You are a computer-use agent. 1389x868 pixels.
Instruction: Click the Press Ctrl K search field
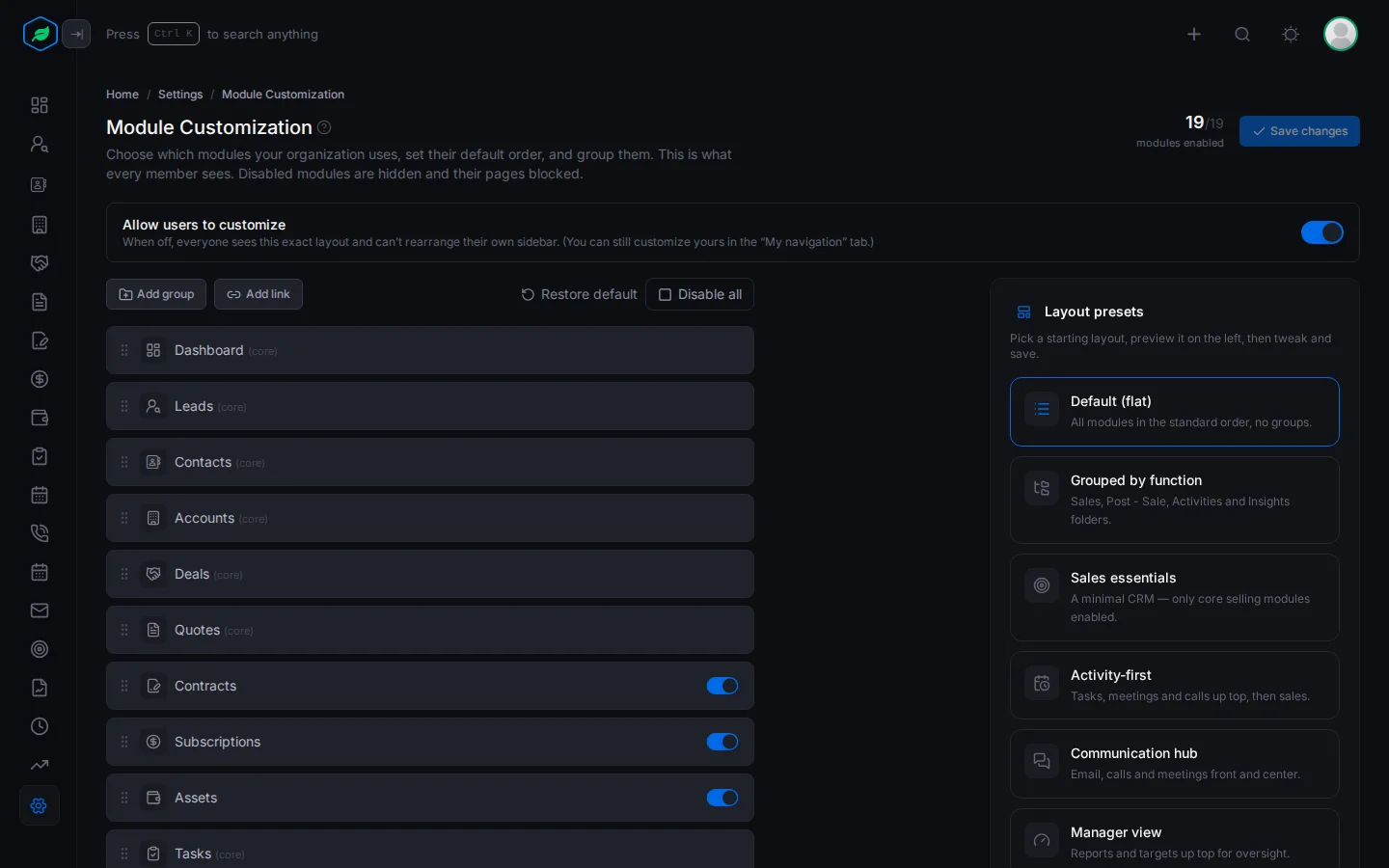click(x=212, y=34)
